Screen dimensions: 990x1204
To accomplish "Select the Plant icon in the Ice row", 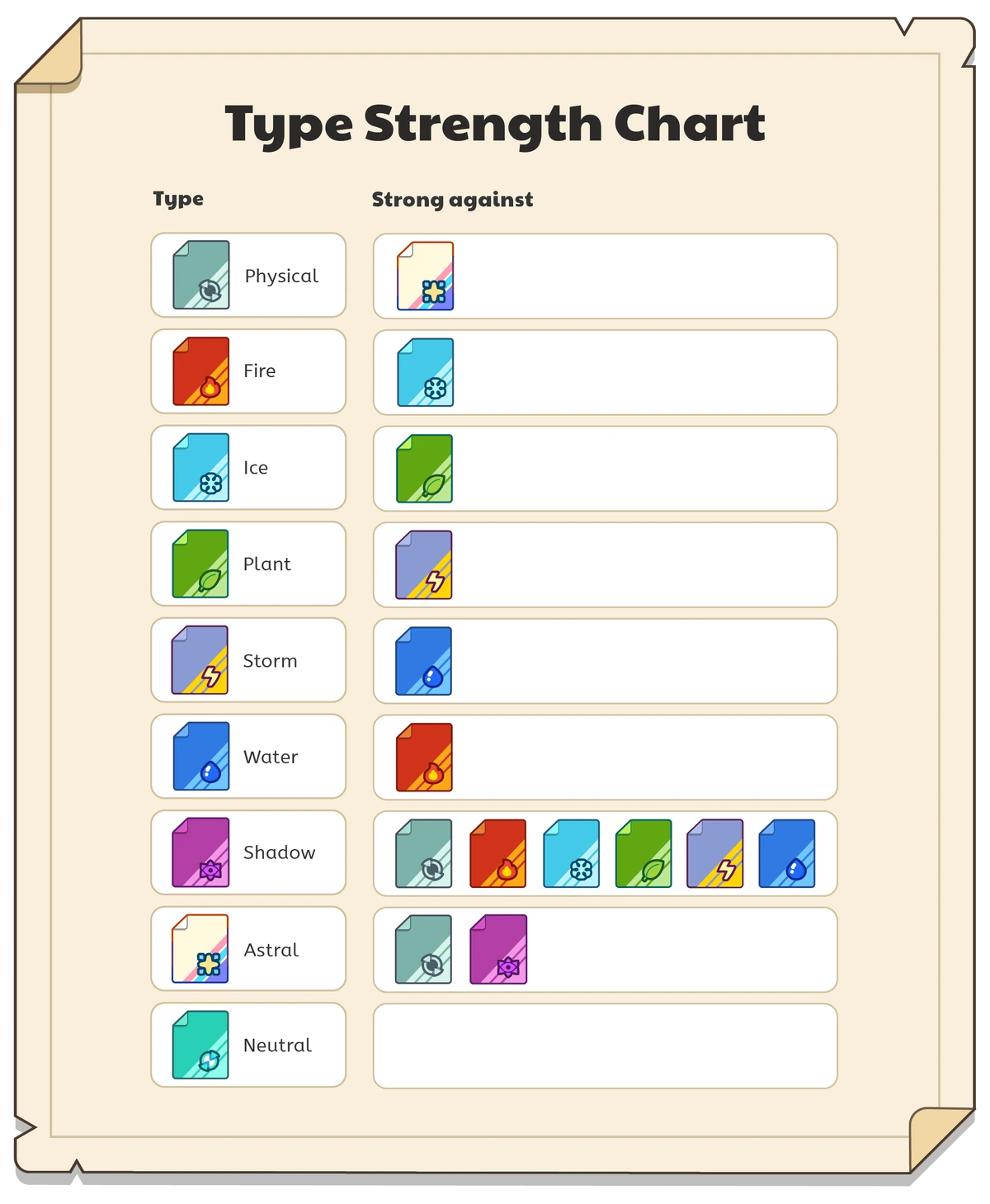I will (425, 469).
